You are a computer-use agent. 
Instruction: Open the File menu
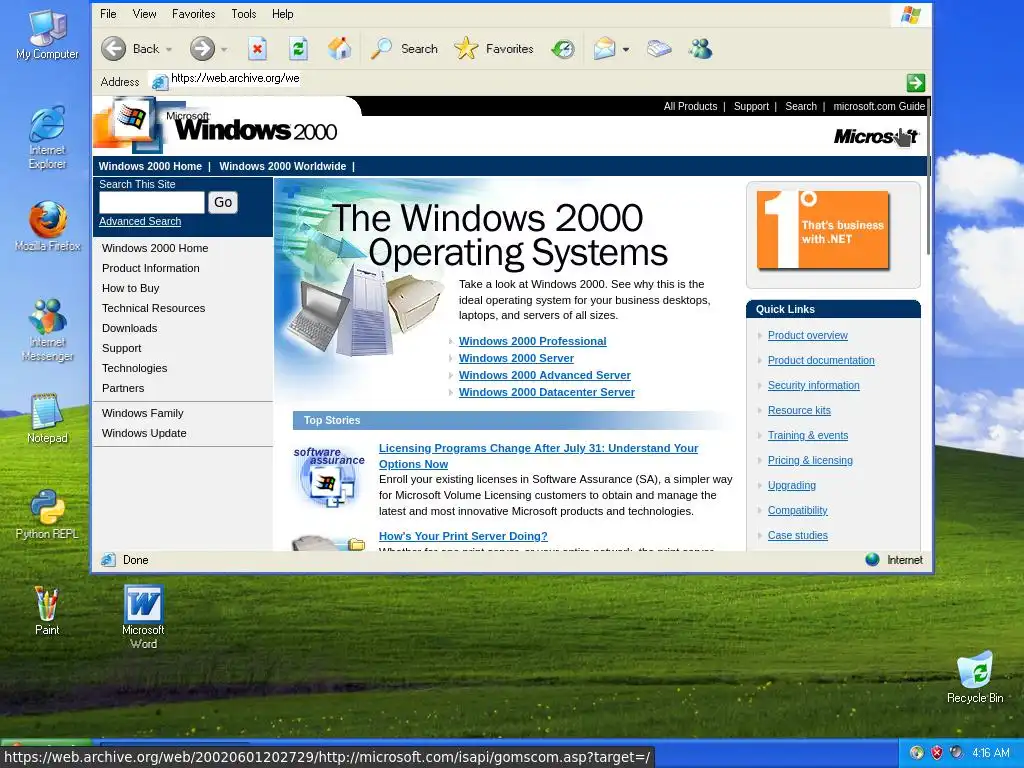click(x=108, y=14)
